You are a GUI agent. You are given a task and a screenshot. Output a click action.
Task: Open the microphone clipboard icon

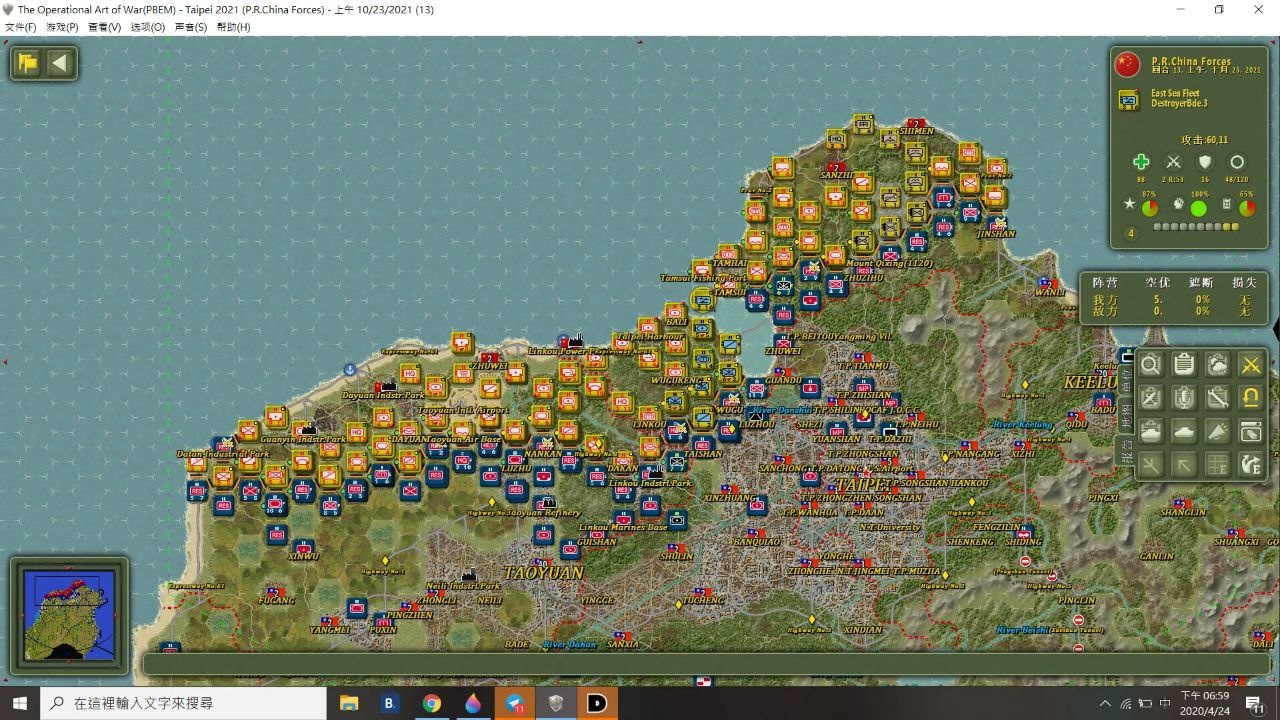1184,398
